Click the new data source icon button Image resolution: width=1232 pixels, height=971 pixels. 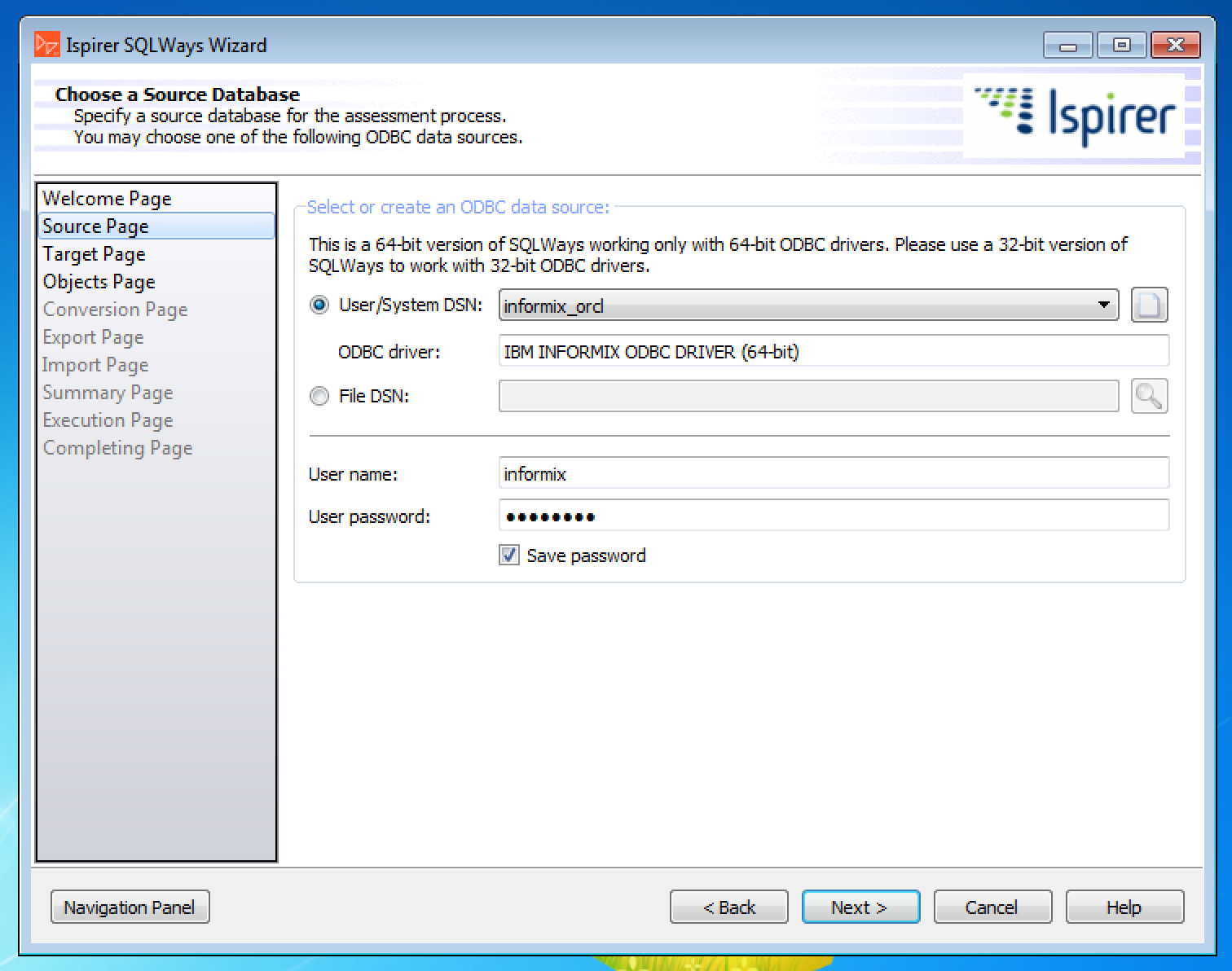pyautogui.click(x=1149, y=305)
